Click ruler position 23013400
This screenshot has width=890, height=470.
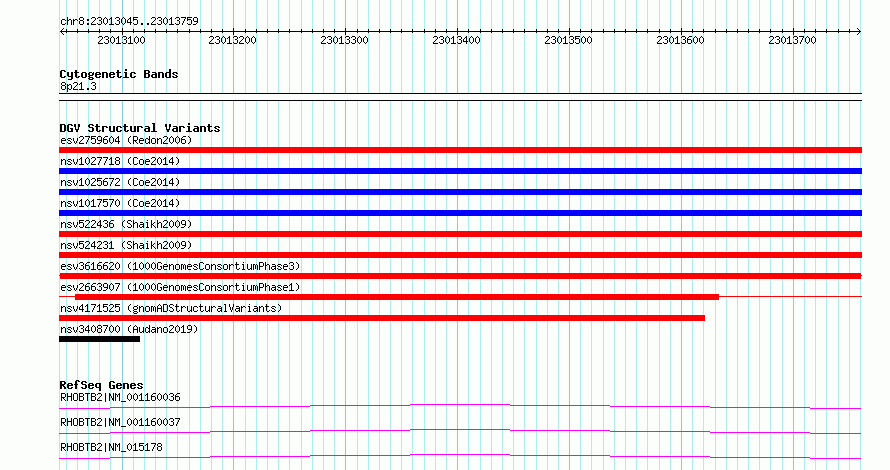click(456, 40)
